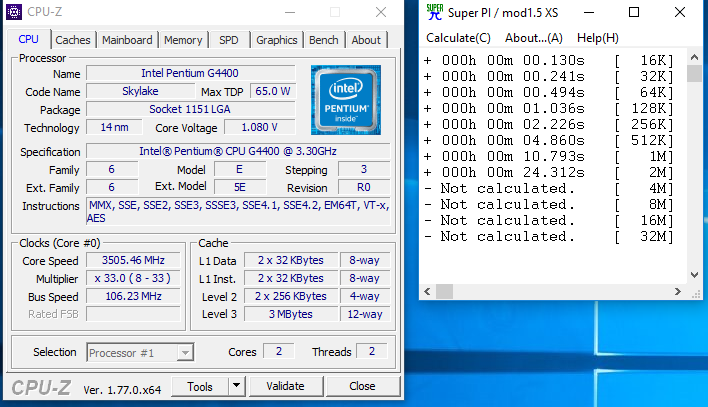This screenshot has height=407, width=708.
Task: Close the Super PI window
Action: tap(680, 13)
